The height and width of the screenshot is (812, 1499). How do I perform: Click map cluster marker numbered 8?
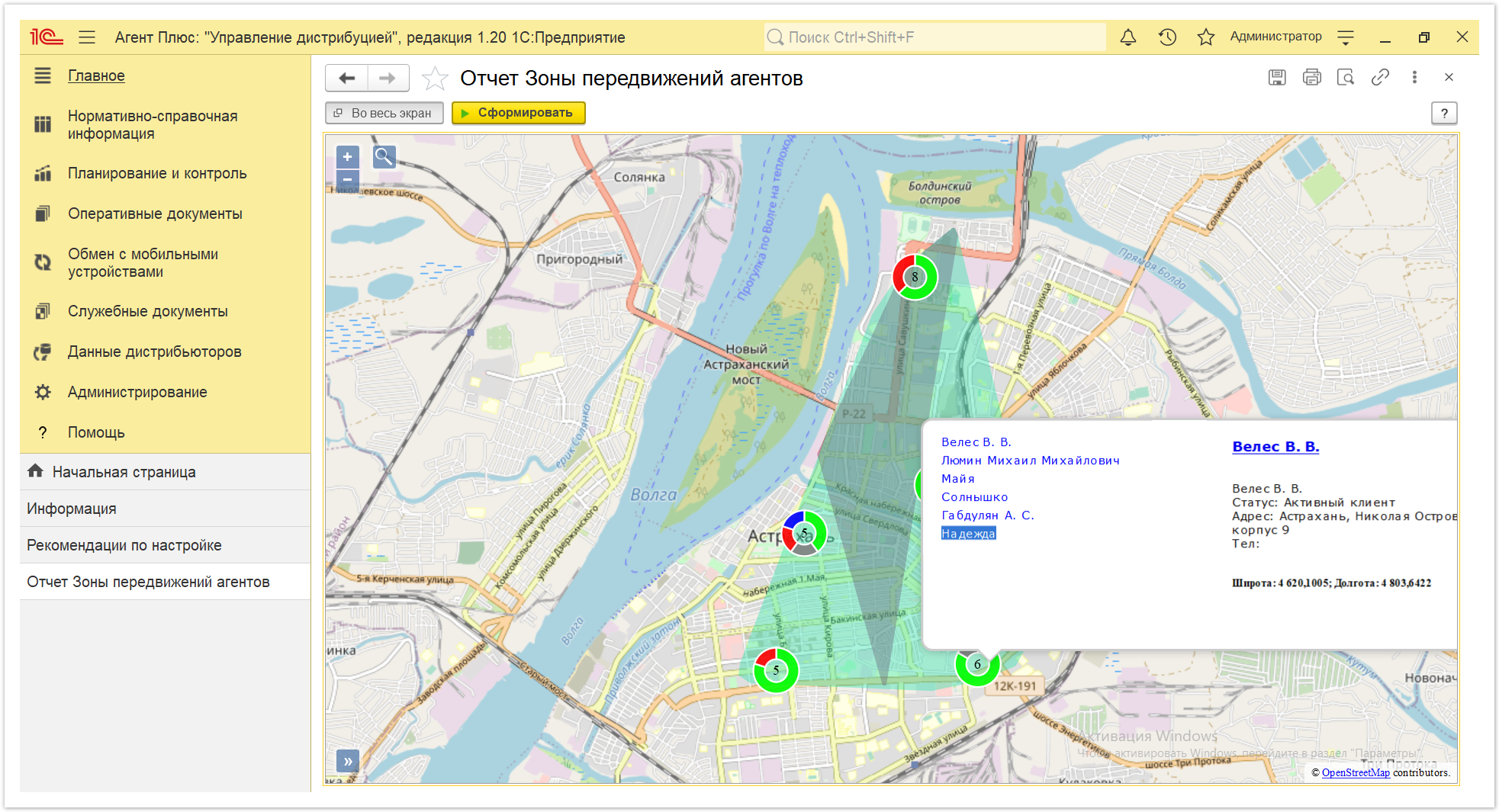click(x=915, y=277)
